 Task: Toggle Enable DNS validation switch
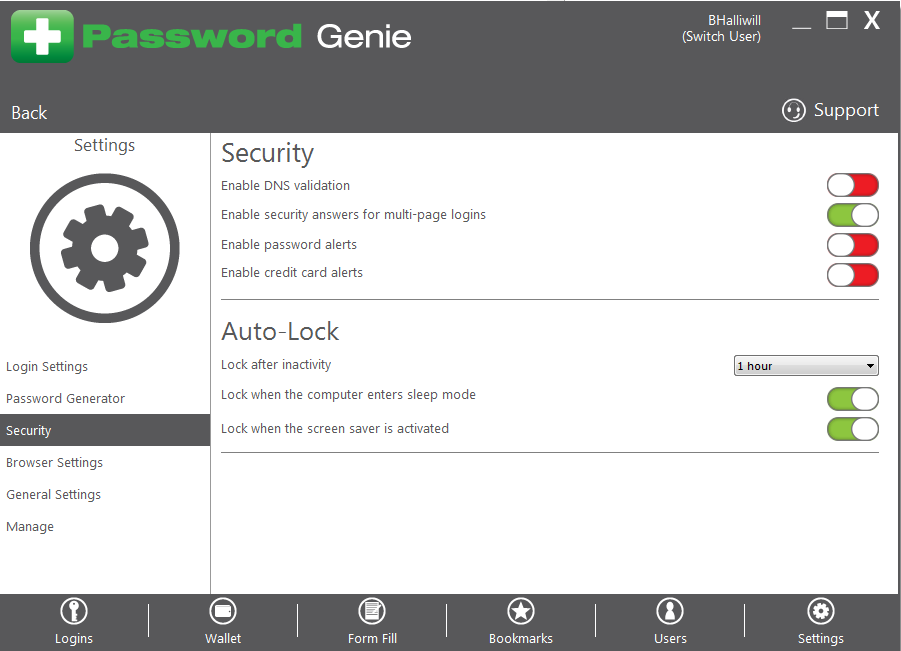[853, 186]
